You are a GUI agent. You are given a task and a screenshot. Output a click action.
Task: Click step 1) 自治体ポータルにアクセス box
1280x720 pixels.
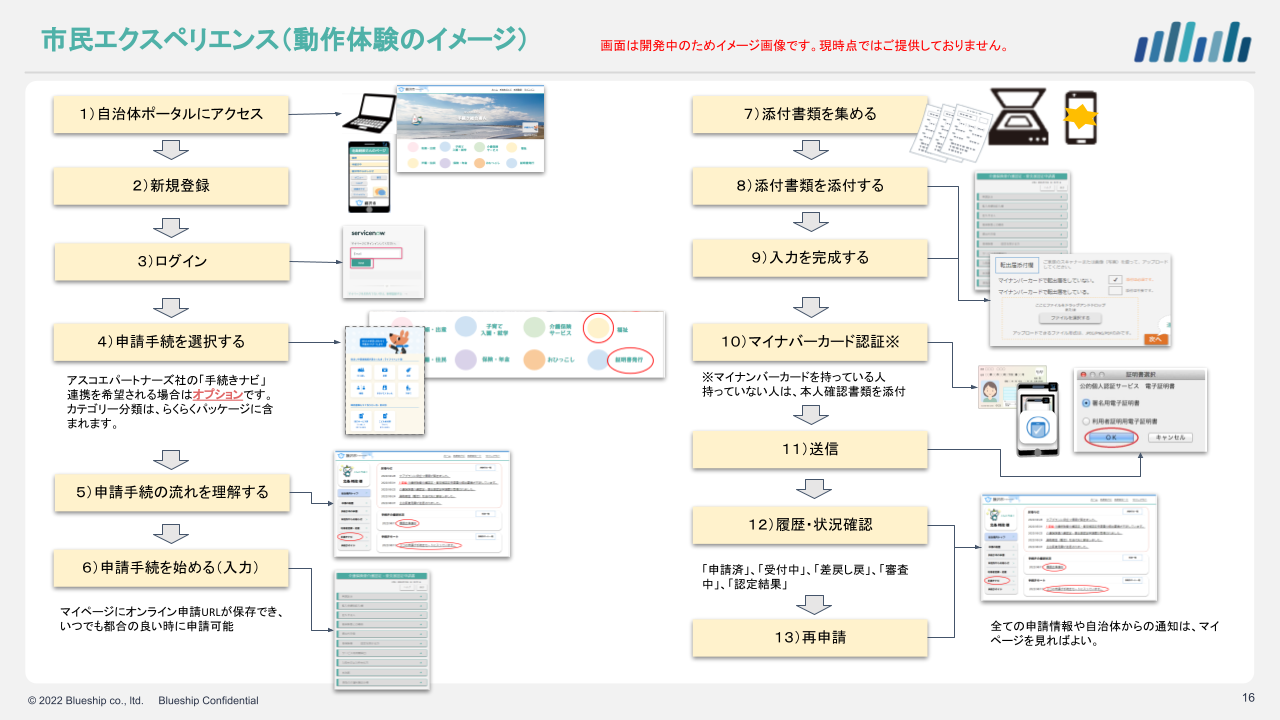[171, 114]
